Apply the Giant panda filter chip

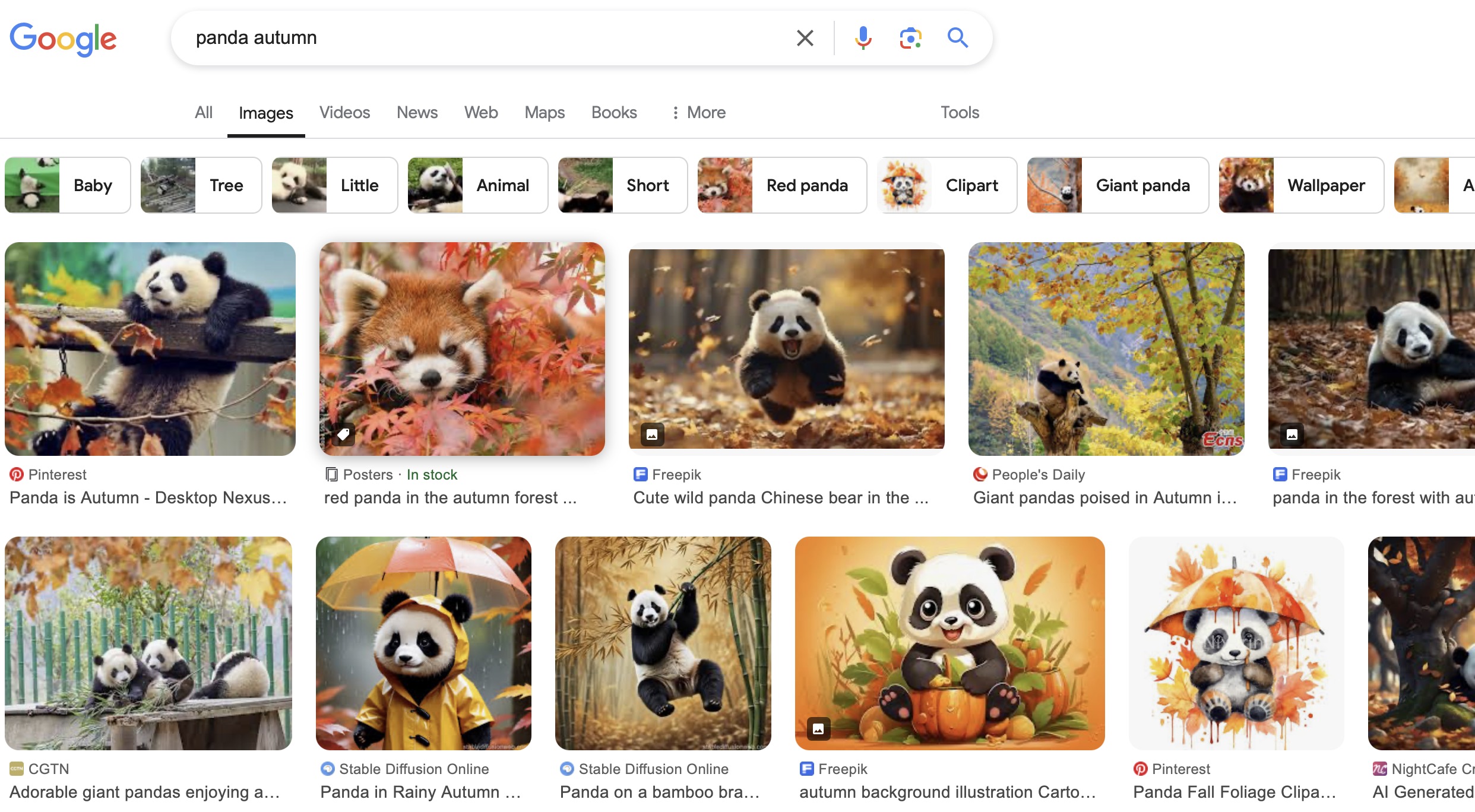pyautogui.click(x=1118, y=185)
